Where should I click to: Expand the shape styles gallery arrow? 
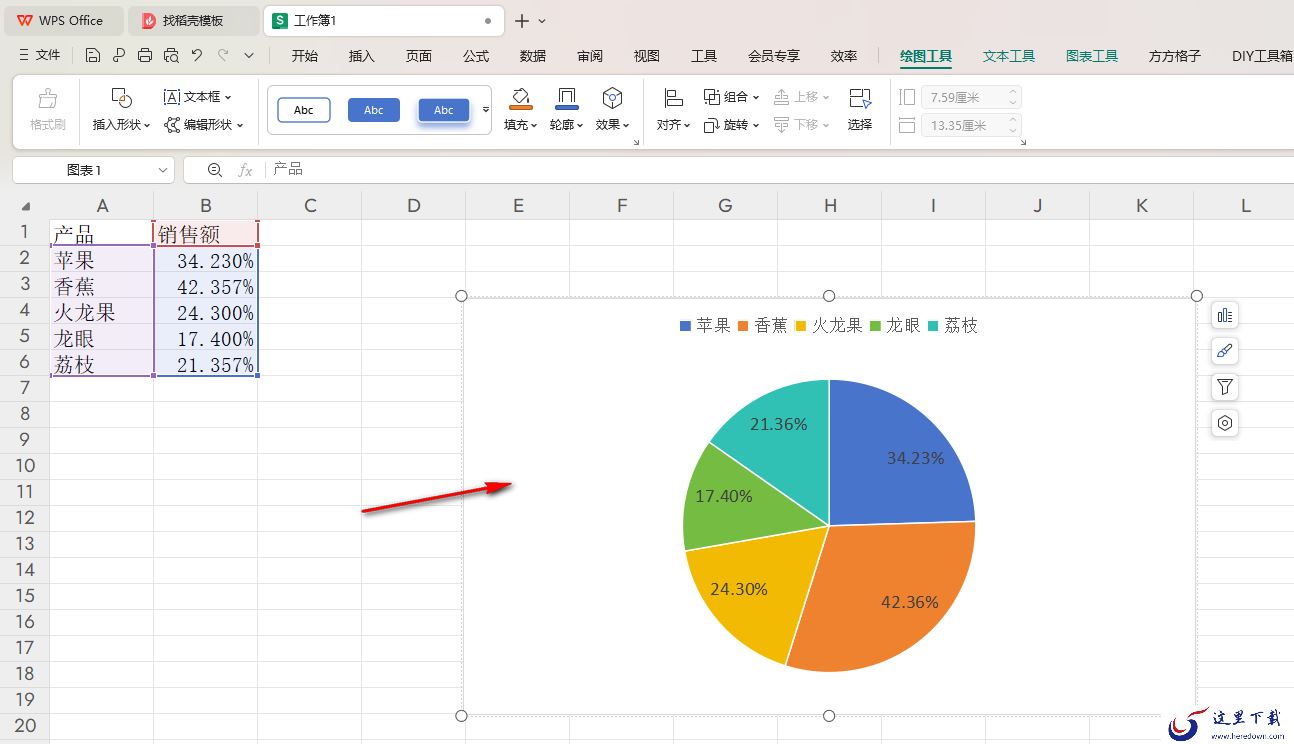[486, 110]
